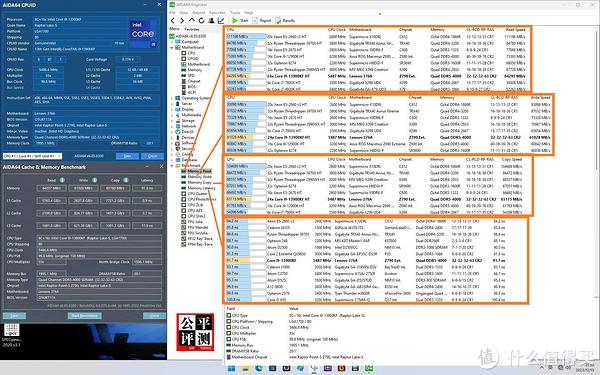Open the Help menu

coord(249,13)
